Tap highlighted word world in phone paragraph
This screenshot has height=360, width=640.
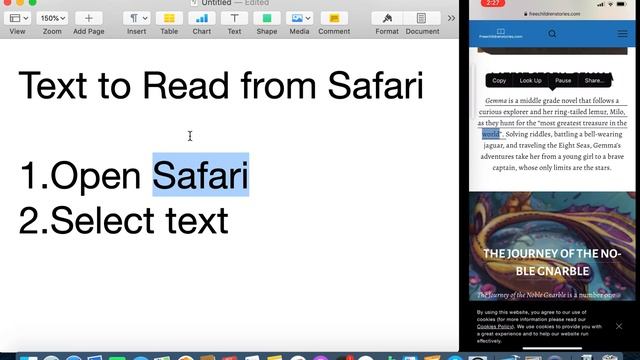coord(491,134)
